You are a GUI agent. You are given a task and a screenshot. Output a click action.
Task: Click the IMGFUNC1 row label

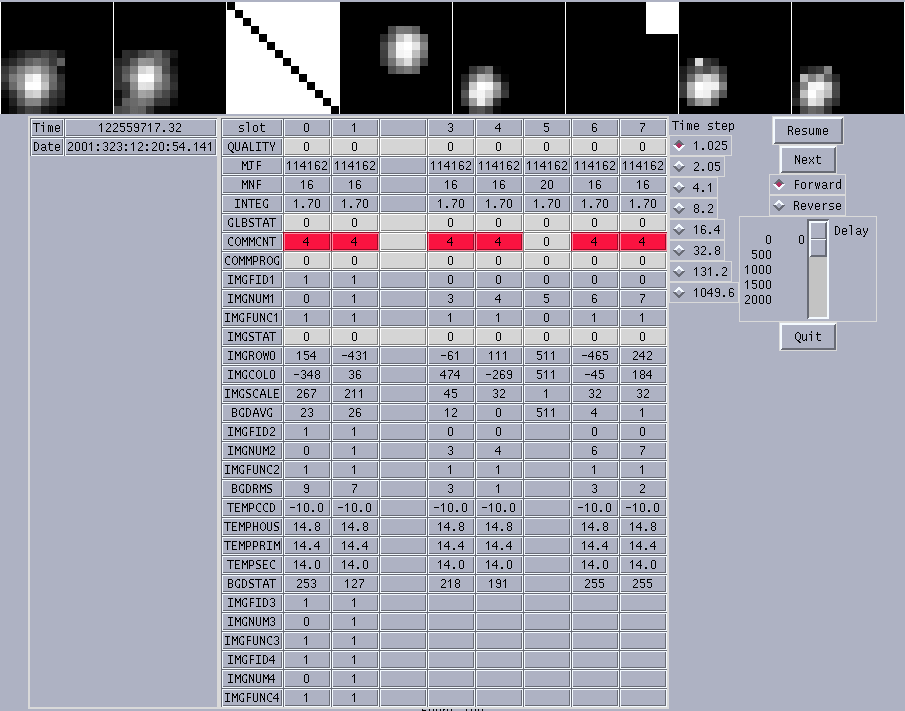(x=252, y=318)
